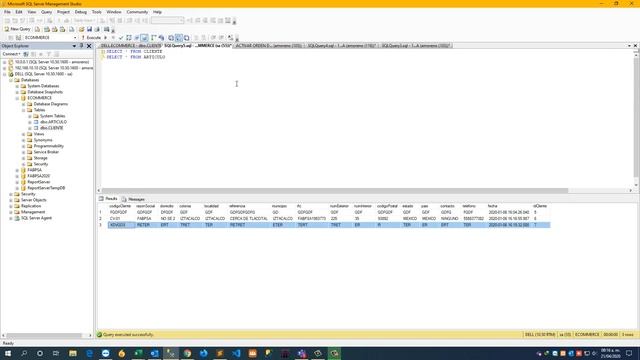The height and width of the screenshot is (360, 640).
Task: Toggle the Results to Grid icon
Action: pyautogui.click(x=179, y=38)
